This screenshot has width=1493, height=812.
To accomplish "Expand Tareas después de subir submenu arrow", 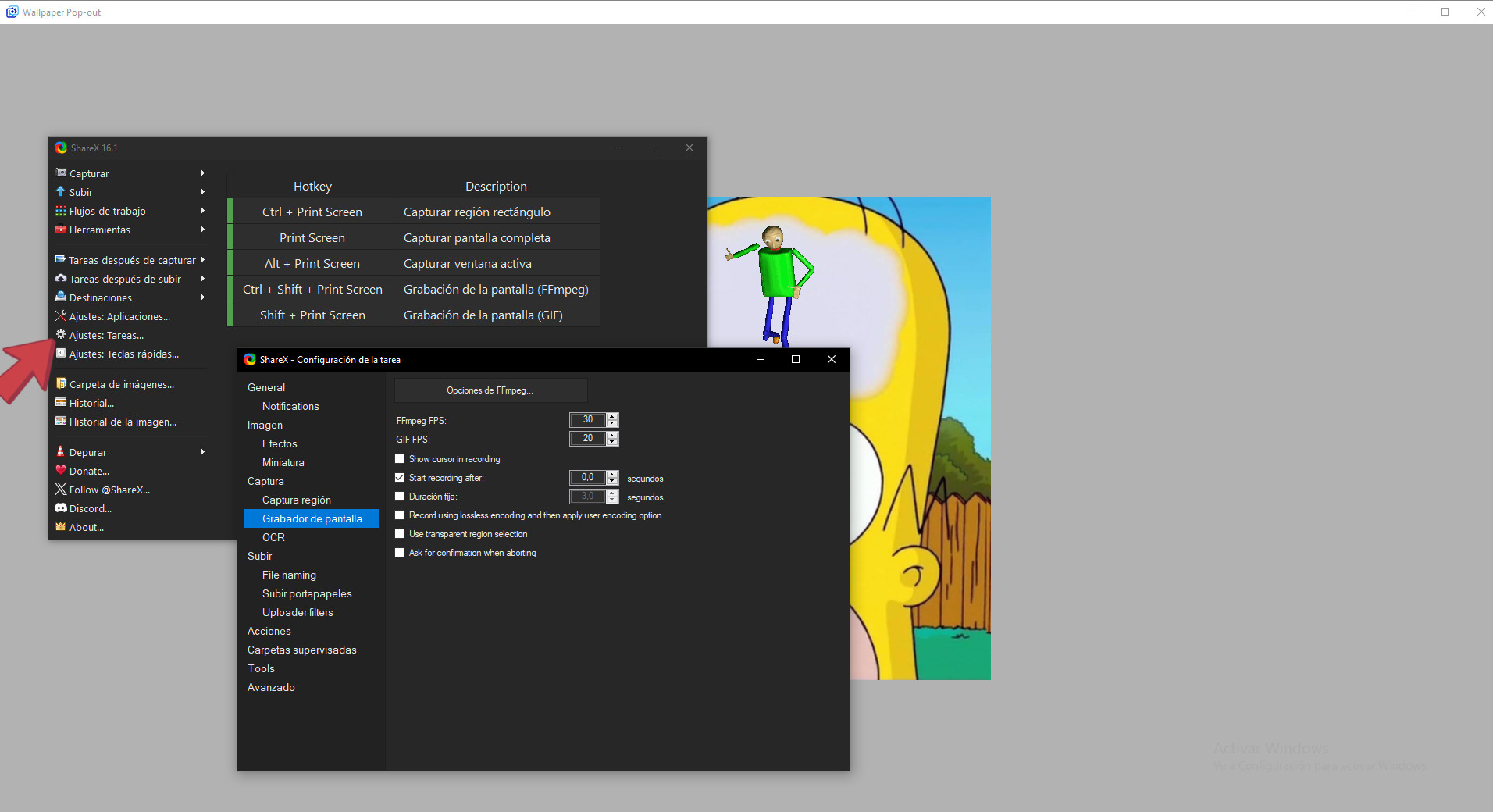I will tap(203, 279).
